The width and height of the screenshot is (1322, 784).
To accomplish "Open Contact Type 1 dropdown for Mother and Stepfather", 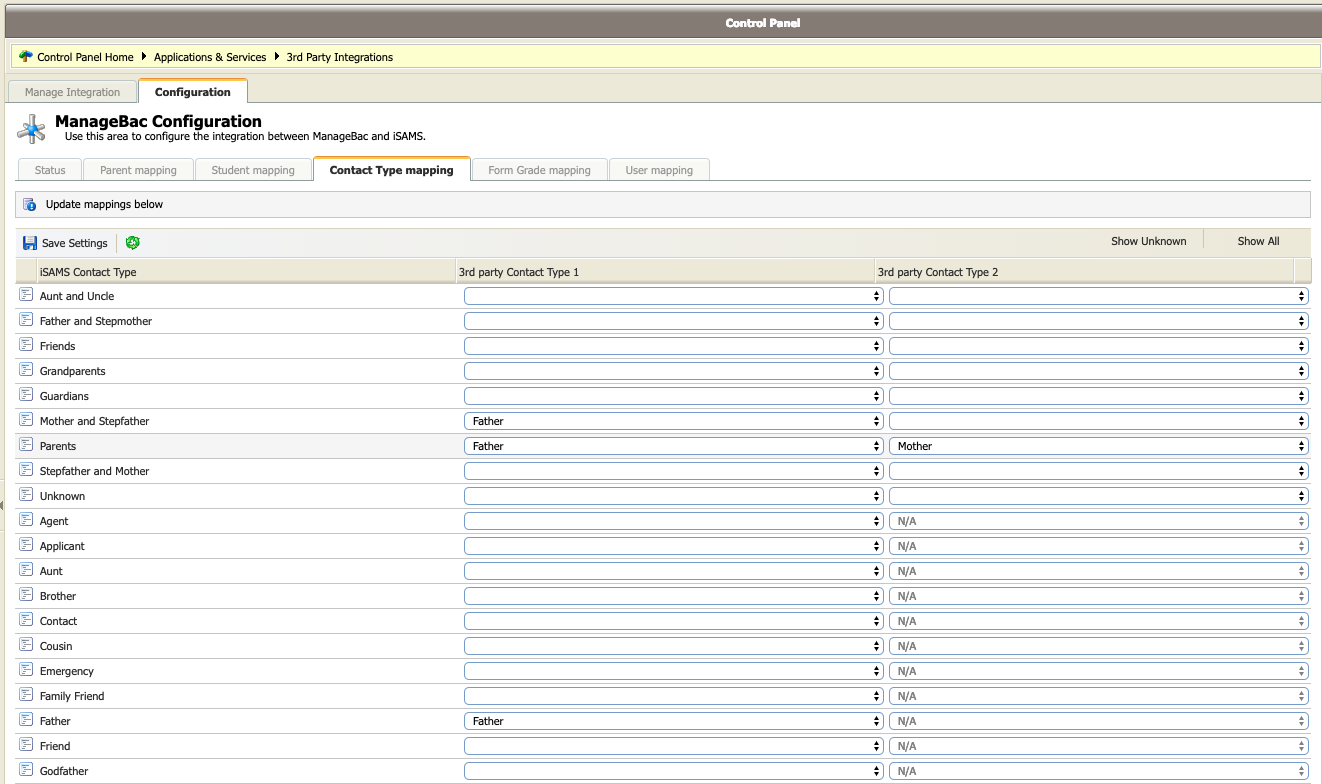I will [673, 421].
